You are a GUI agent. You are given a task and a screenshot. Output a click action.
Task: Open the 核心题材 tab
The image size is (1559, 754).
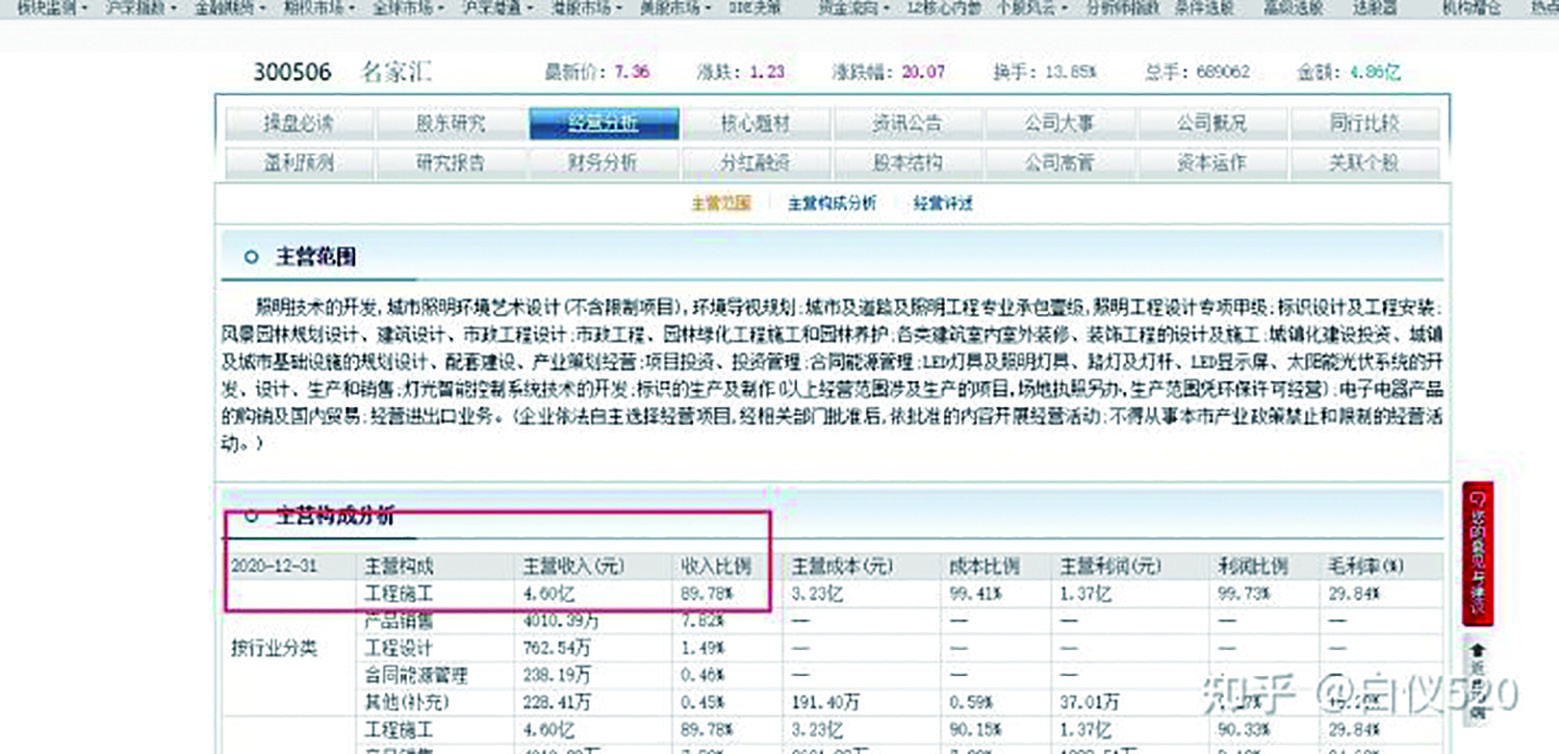pyautogui.click(x=757, y=122)
